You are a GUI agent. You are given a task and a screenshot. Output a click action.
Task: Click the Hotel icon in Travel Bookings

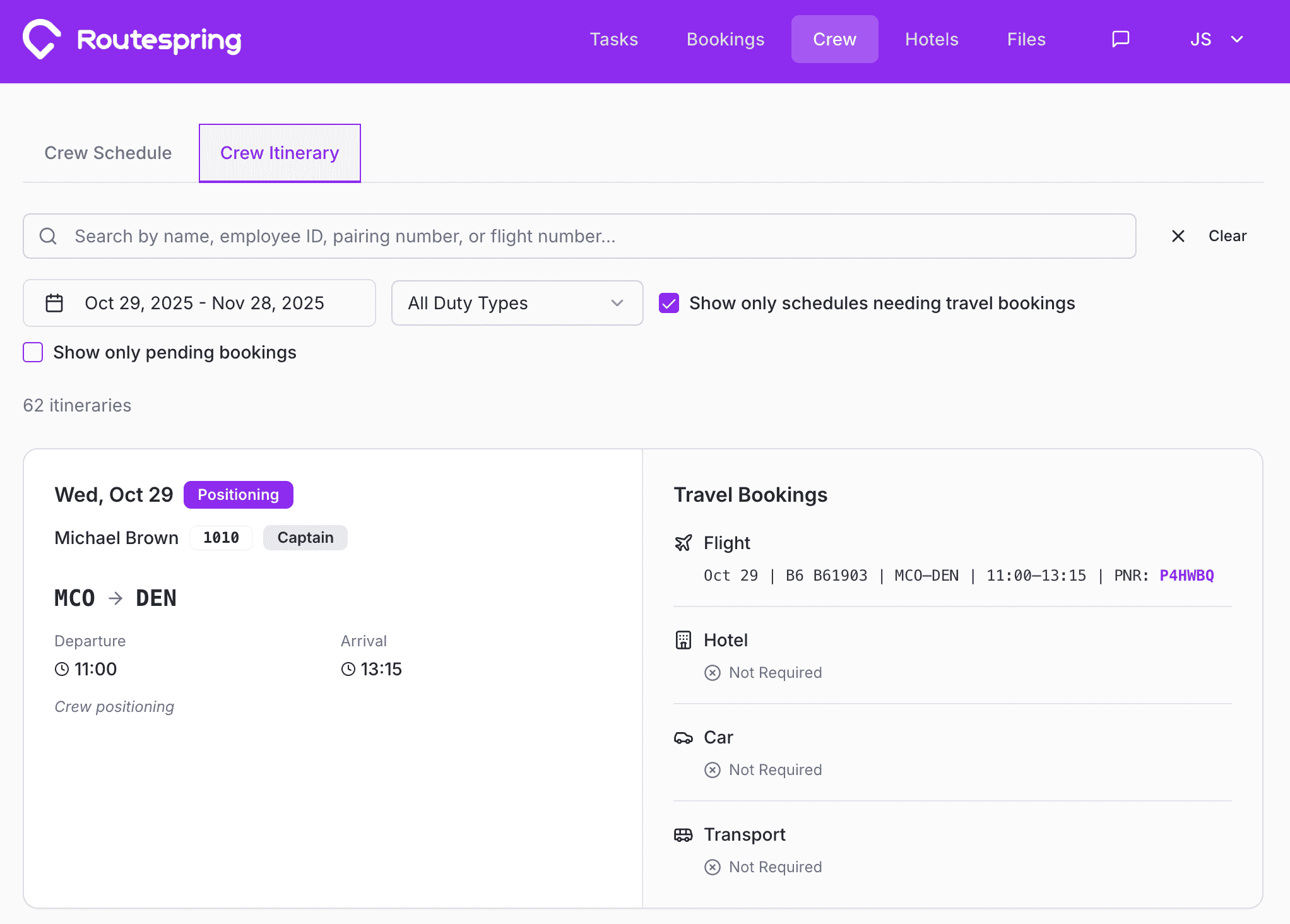[683, 639]
